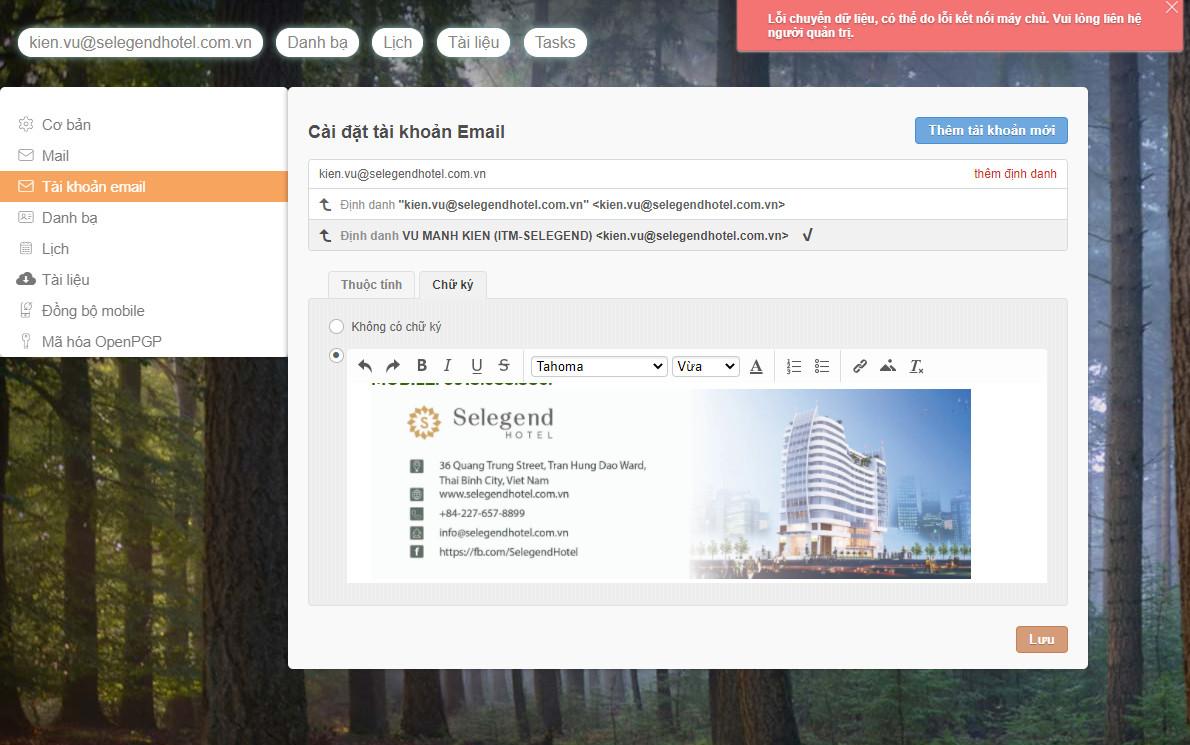The height and width of the screenshot is (745, 1190).
Task: Open the Tahoma font family dropdown
Action: 599,366
